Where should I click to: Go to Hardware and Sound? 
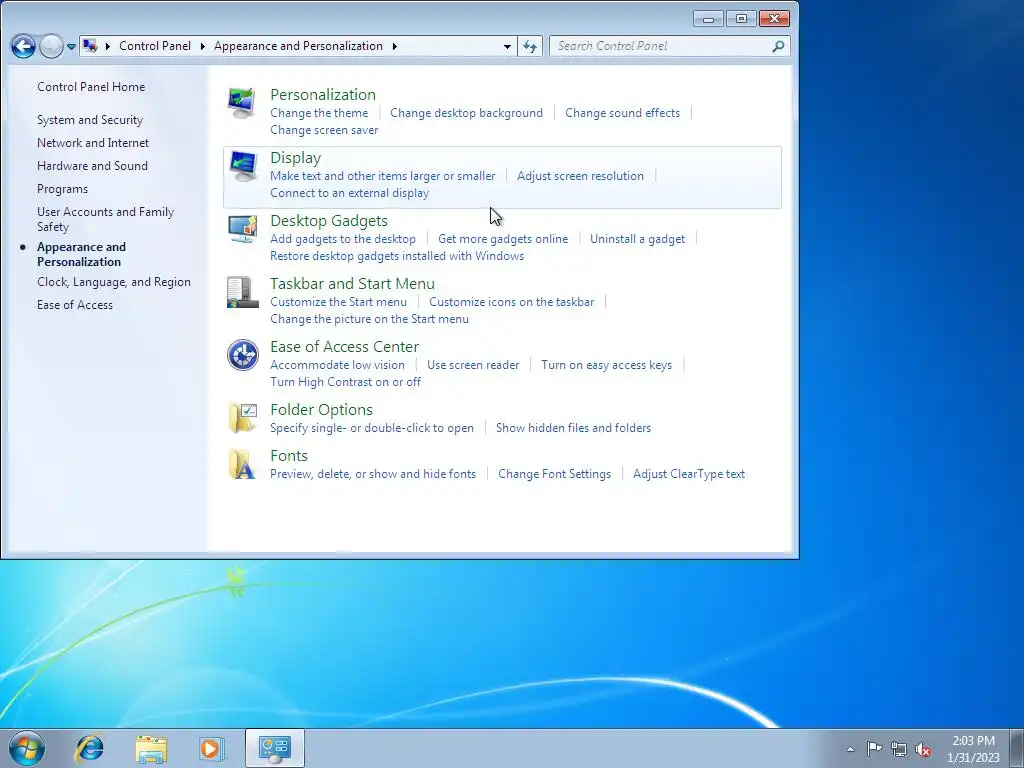(x=92, y=166)
